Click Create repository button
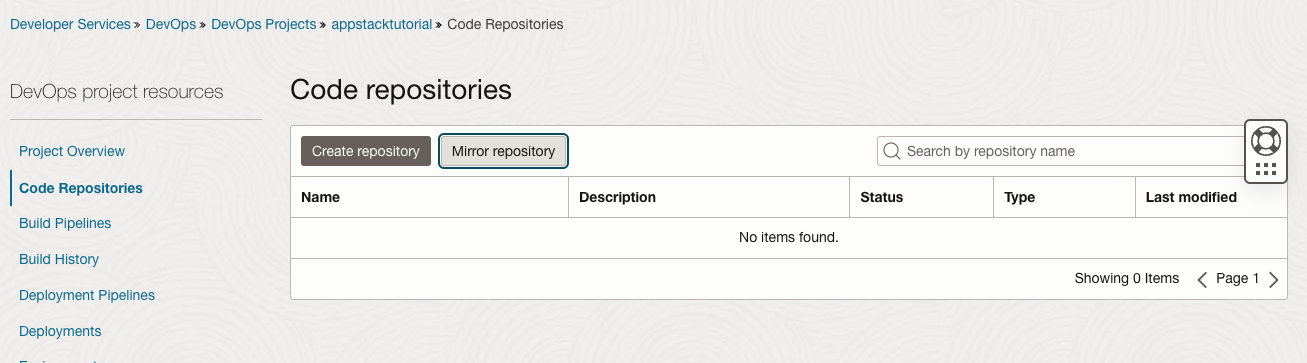 [366, 151]
